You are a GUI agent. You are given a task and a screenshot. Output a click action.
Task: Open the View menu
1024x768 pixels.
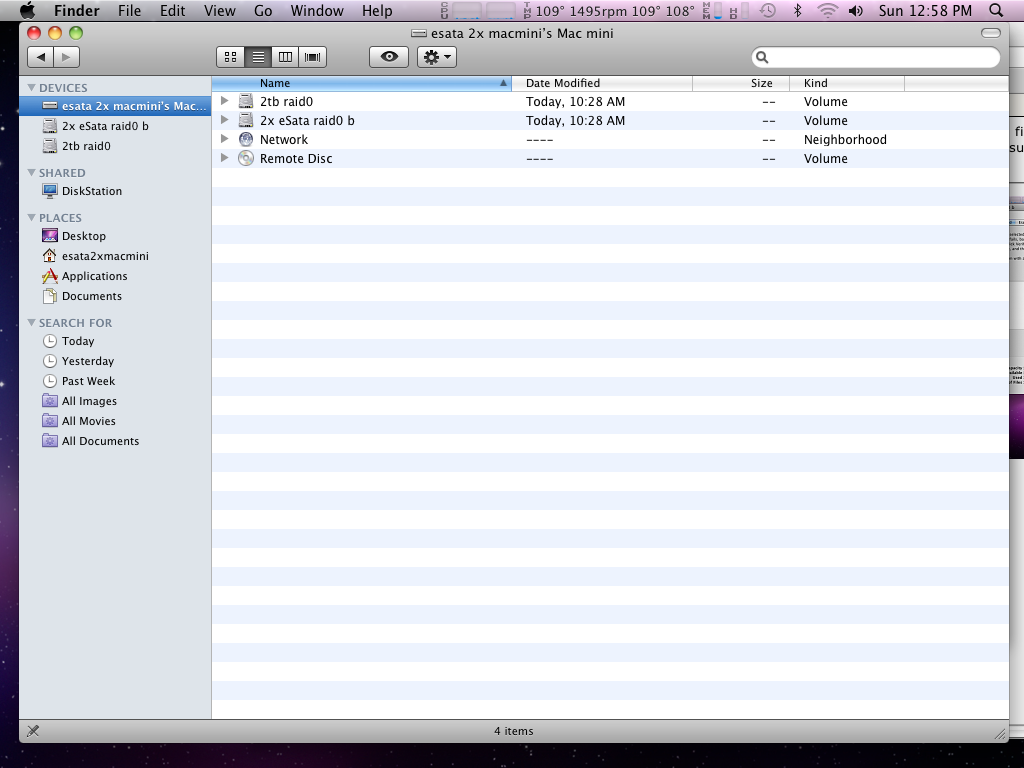tap(219, 11)
